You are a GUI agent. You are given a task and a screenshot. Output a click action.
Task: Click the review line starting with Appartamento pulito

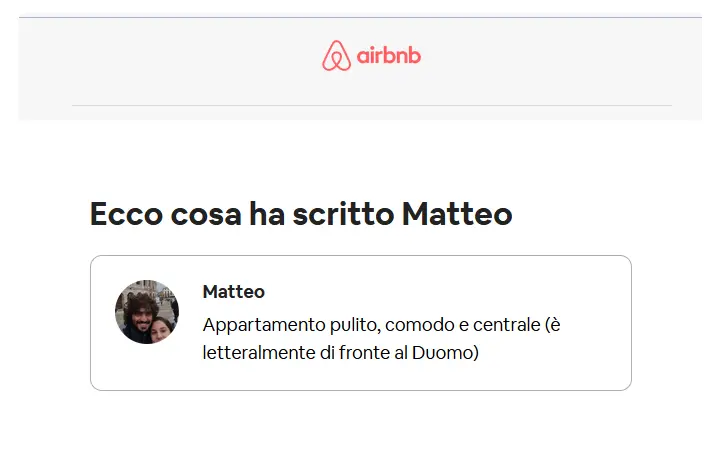click(382, 325)
